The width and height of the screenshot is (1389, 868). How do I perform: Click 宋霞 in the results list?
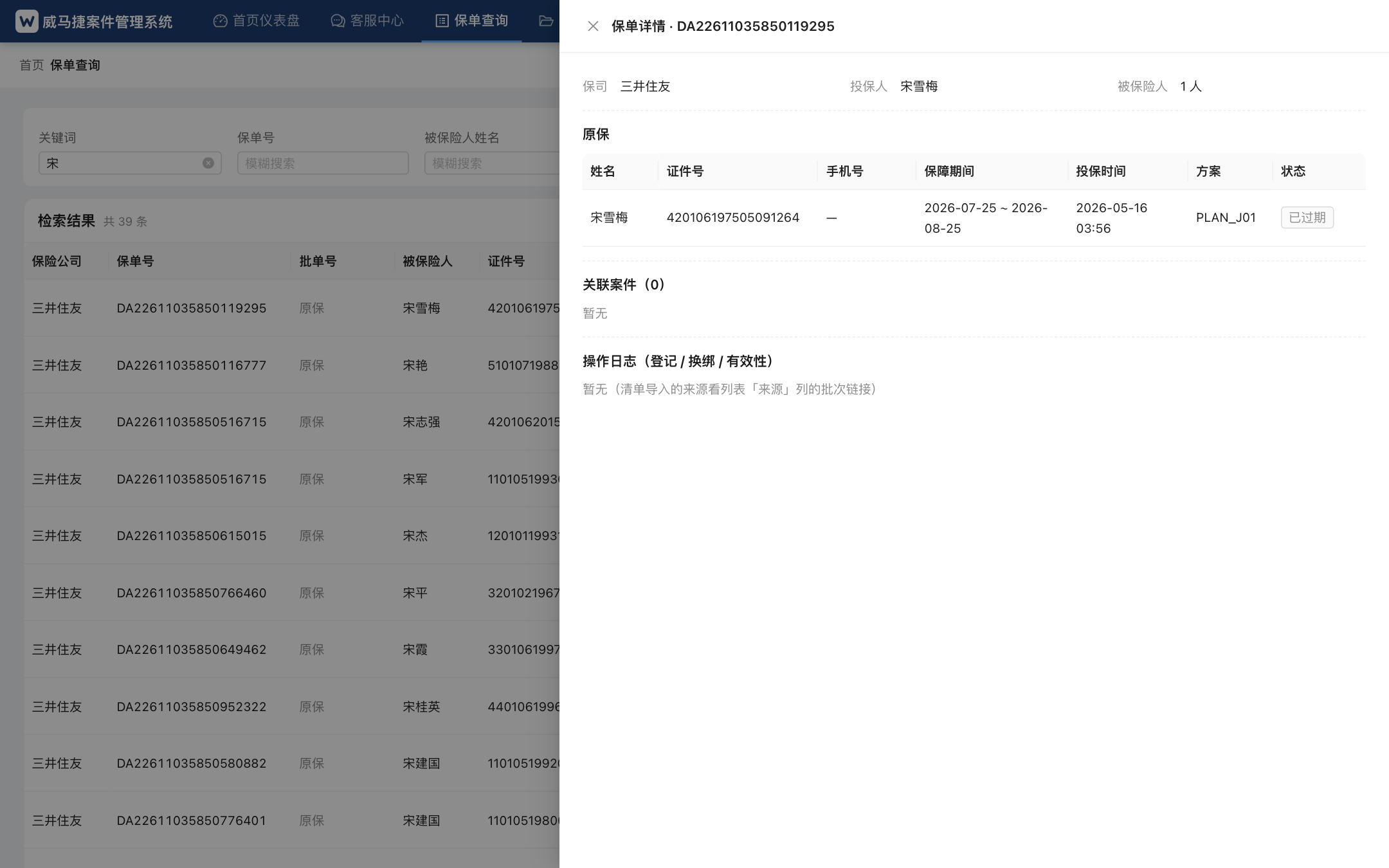(x=415, y=649)
